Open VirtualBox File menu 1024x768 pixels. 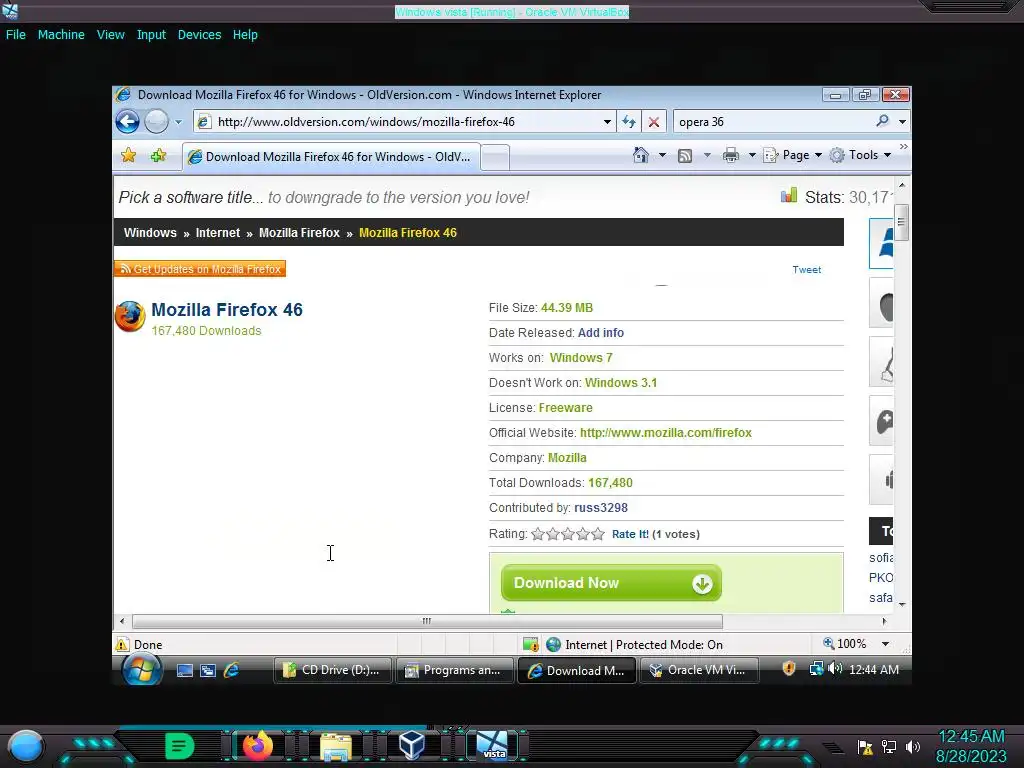tap(16, 35)
